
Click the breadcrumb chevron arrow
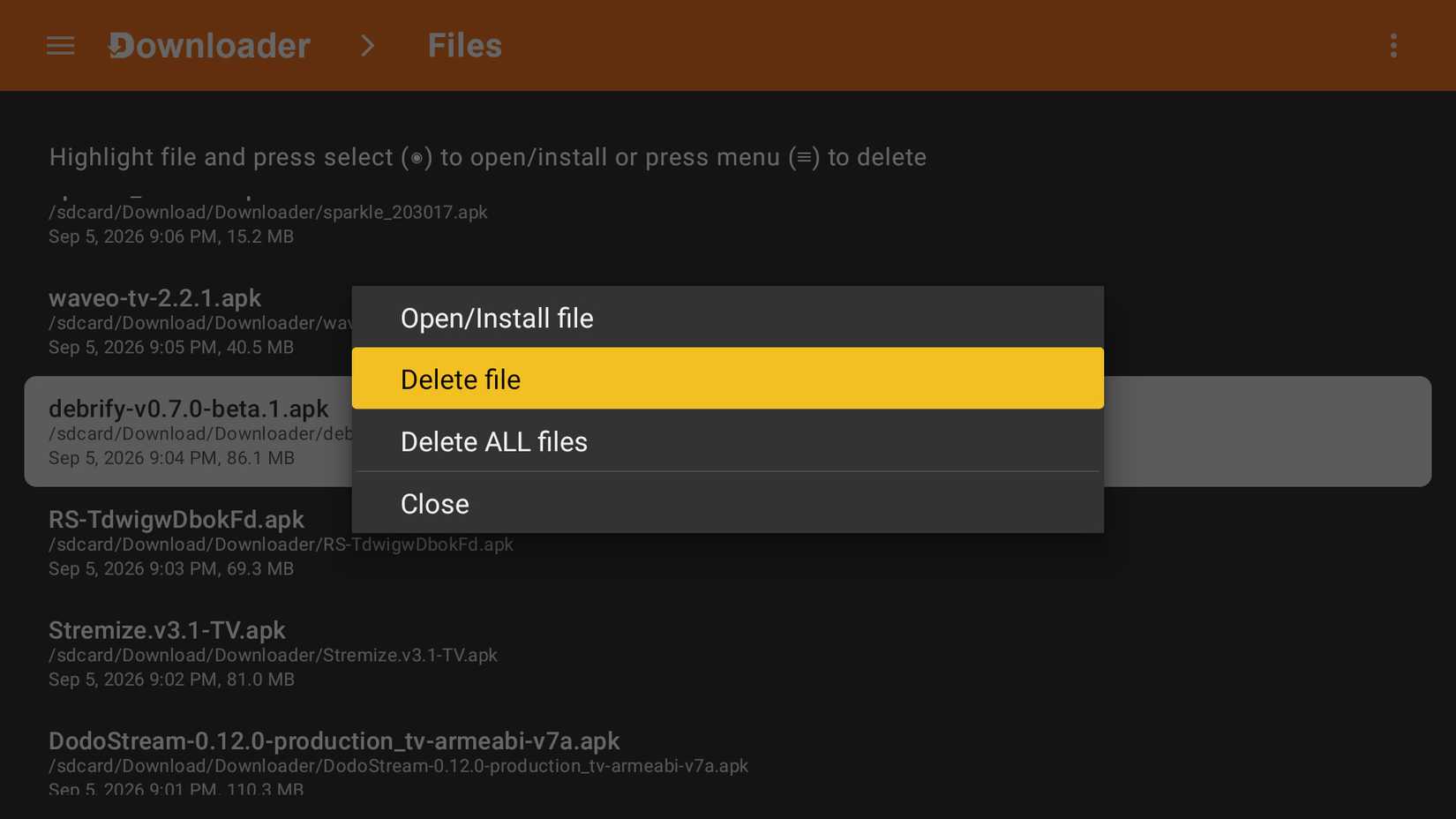(x=368, y=46)
